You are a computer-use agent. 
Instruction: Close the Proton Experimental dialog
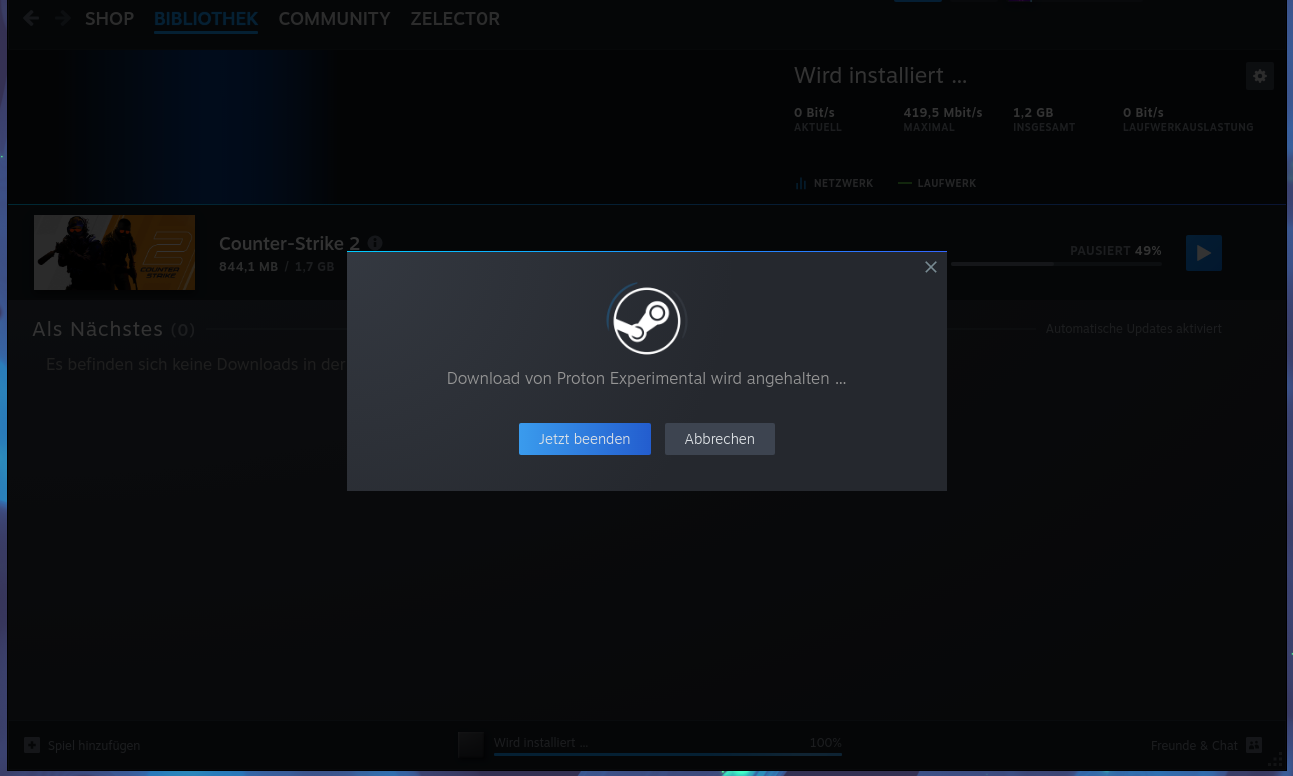[931, 267]
